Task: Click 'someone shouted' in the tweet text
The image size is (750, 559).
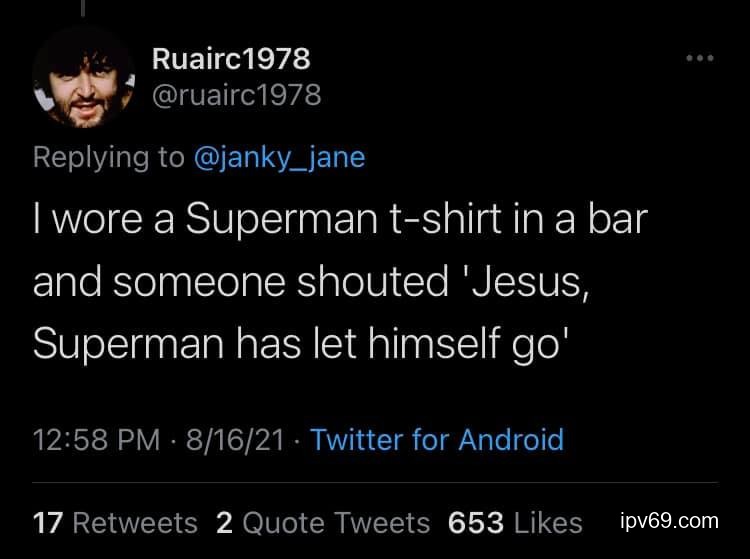Action: 281,281
